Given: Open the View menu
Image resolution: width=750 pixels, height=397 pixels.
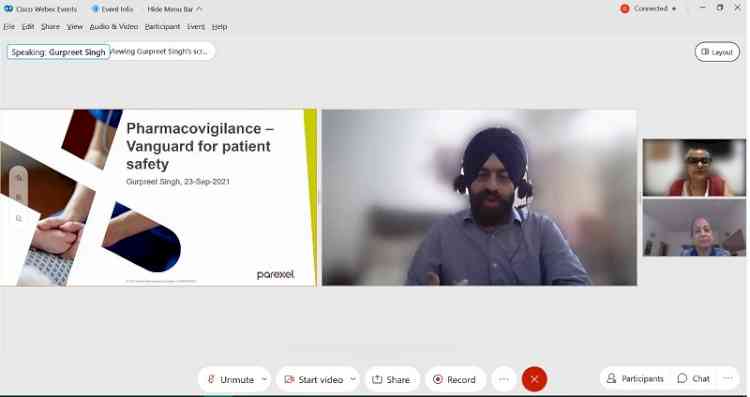Looking at the screenshot, I should point(75,27).
